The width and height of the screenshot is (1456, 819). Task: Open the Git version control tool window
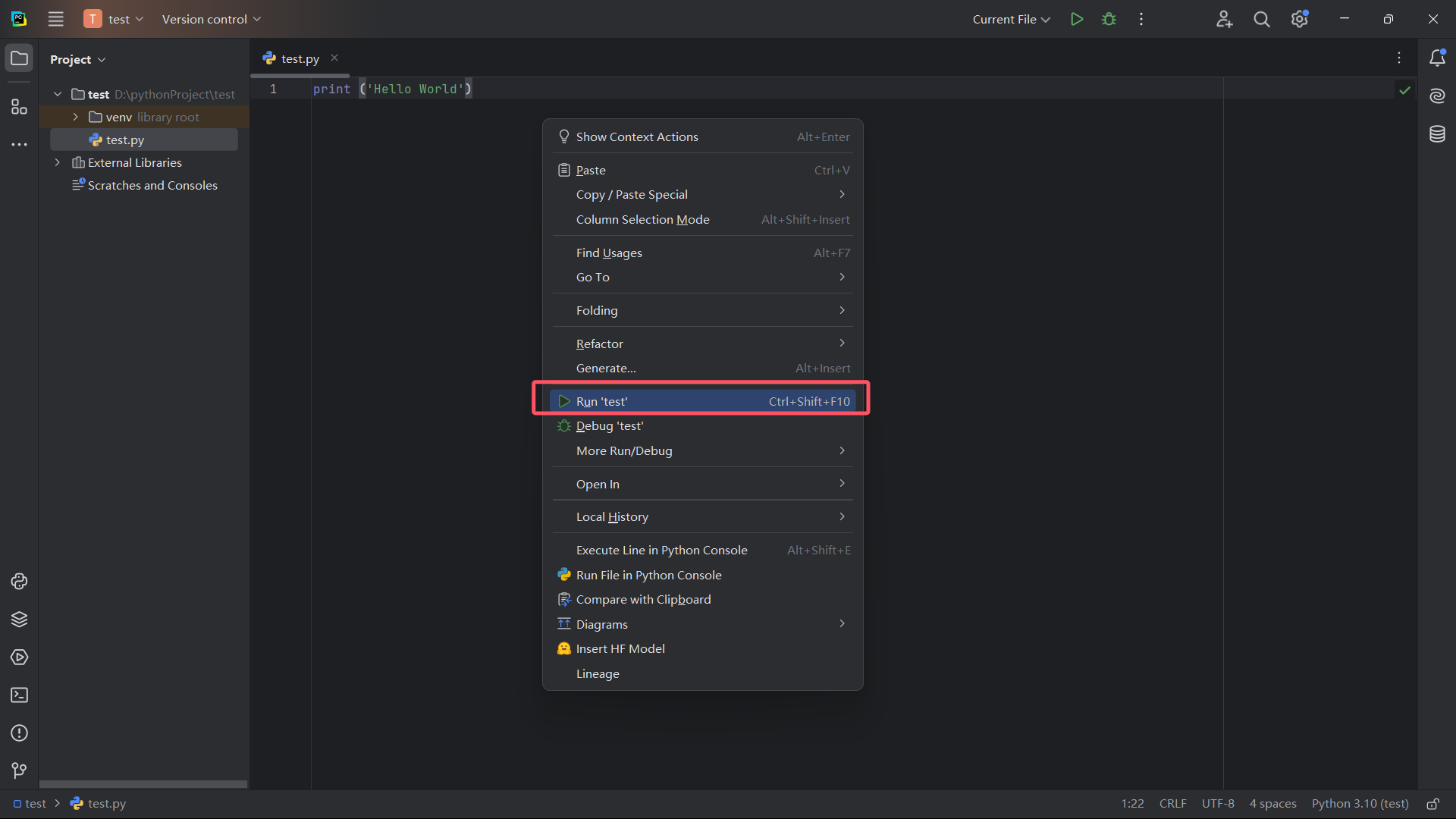pos(19,770)
